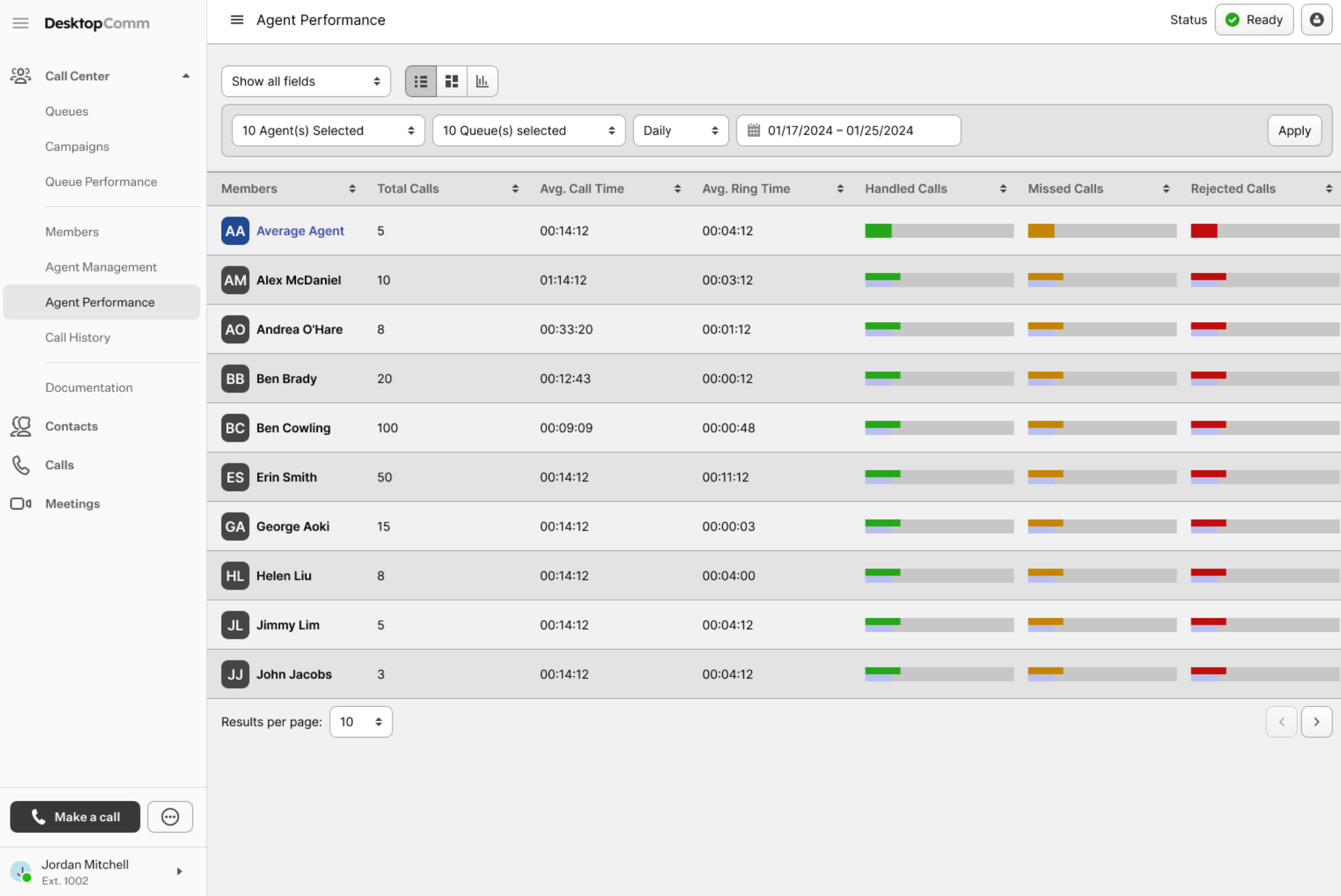Open the Contacts section
Screen dimensions: 1341x896
pyautogui.click(x=72, y=426)
